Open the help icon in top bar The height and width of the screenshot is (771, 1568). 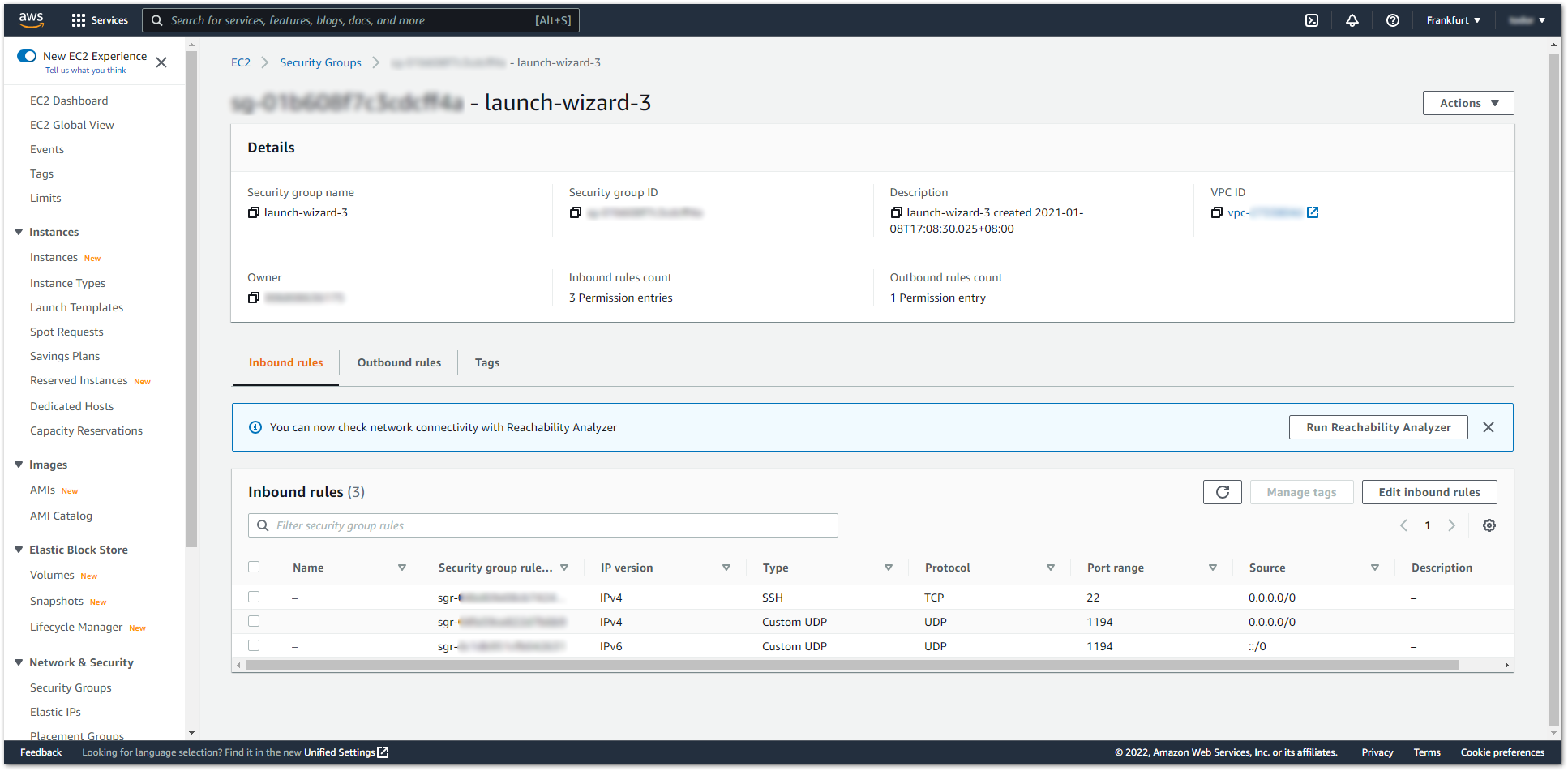pos(1393,19)
